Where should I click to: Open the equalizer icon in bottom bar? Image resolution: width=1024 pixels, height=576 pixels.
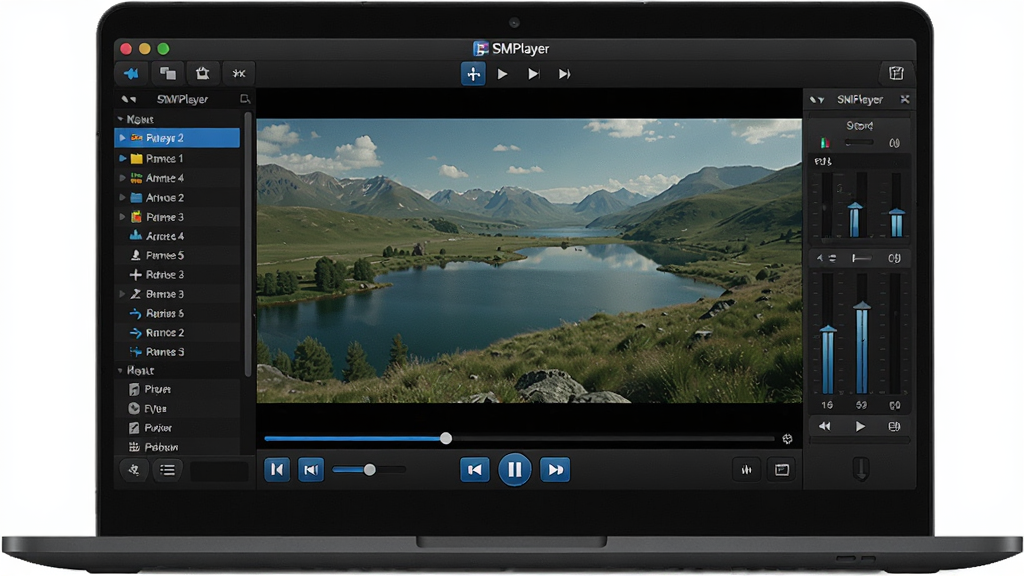[746, 470]
